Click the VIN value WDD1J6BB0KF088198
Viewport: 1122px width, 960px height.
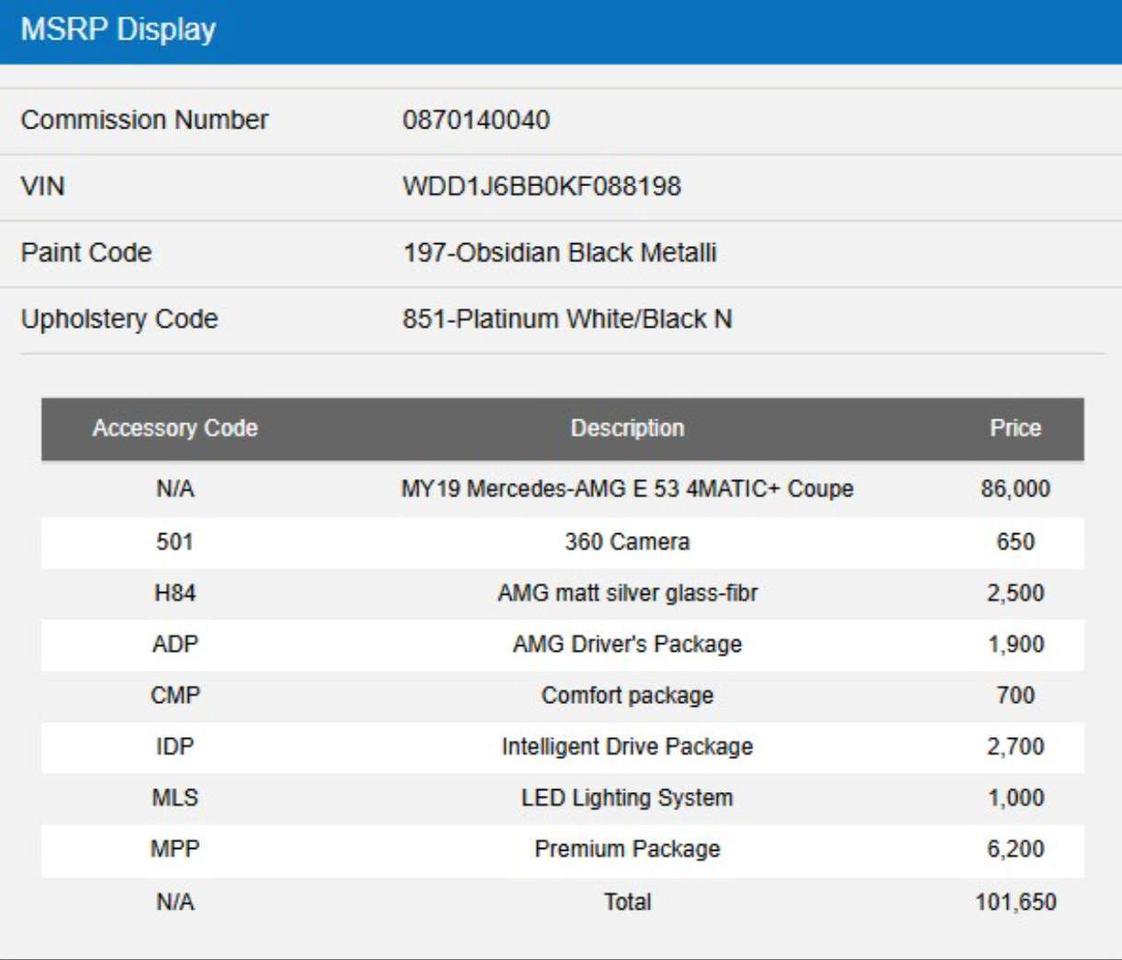point(541,186)
